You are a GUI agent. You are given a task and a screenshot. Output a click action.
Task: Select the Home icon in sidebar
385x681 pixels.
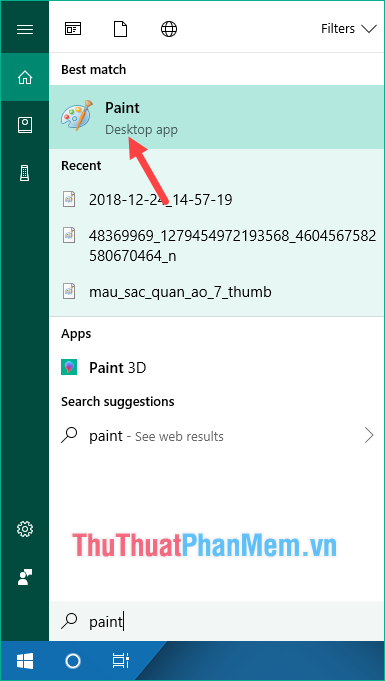pyautogui.click(x=25, y=78)
